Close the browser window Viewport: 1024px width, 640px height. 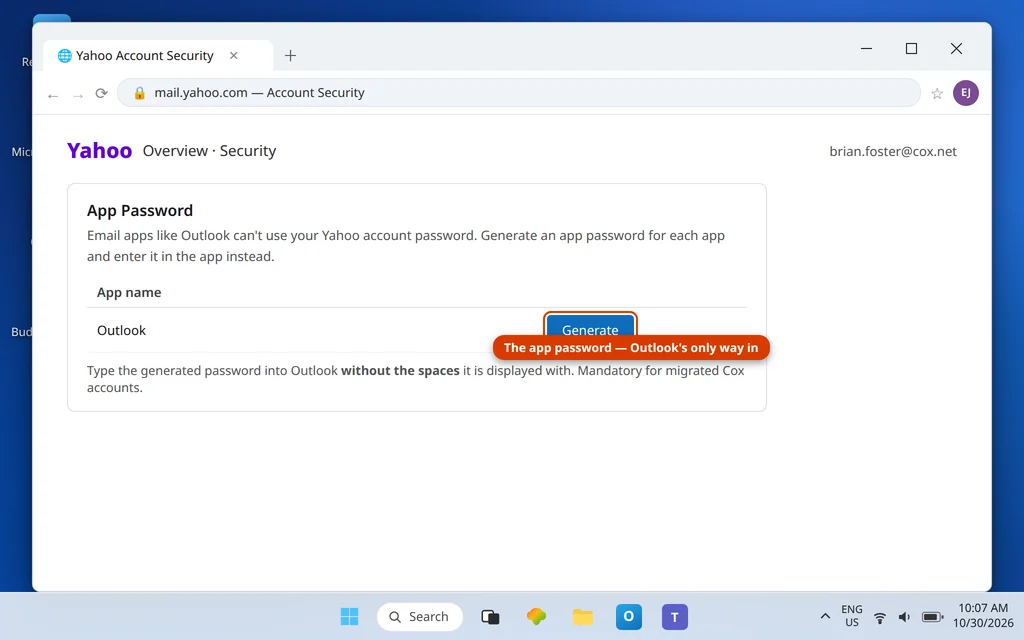pos(956,48)
